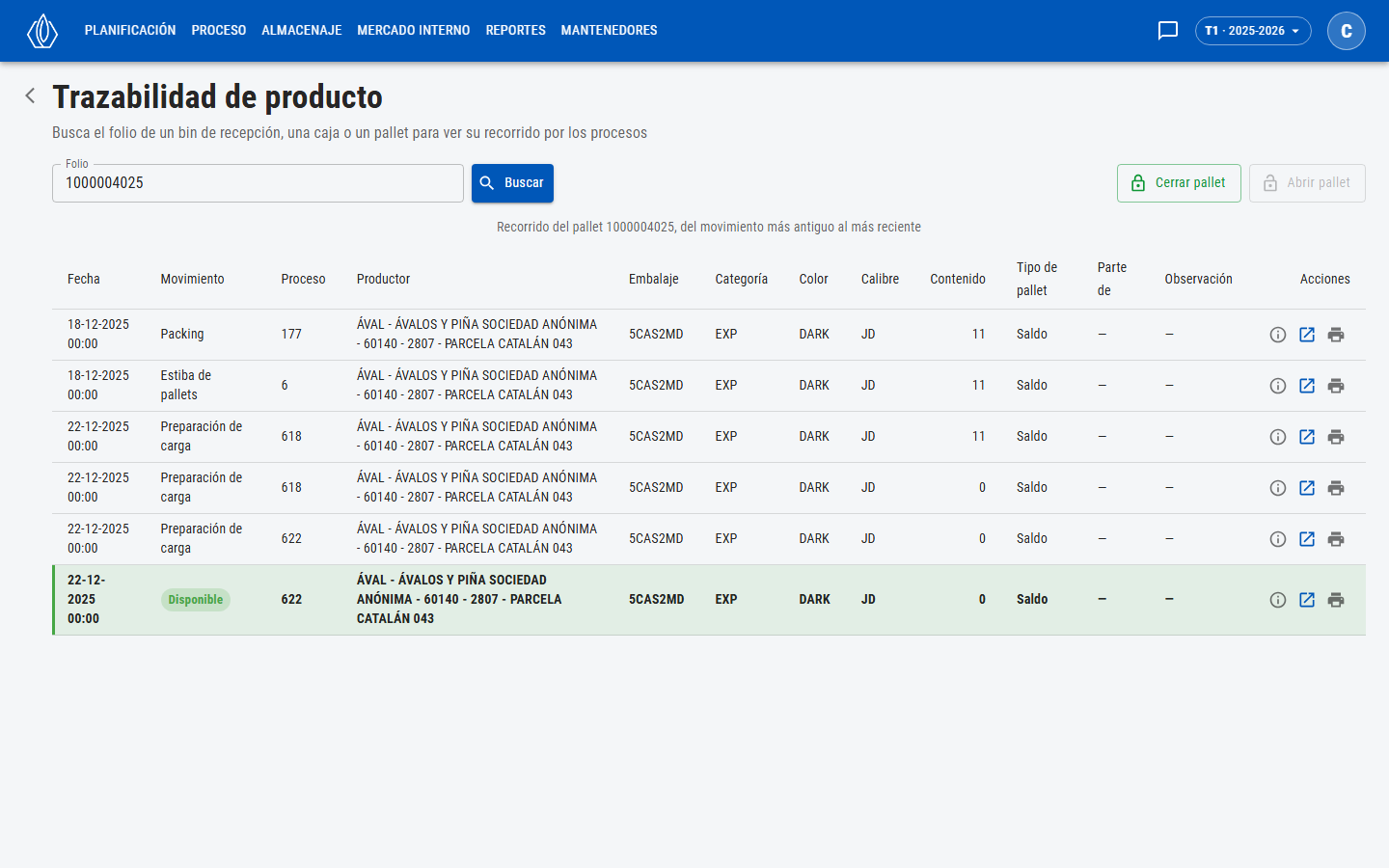The height and width of the screenshot is (868, 1389).
Task: Open the Mantenedores menu
Action: [x=610, y=31]
